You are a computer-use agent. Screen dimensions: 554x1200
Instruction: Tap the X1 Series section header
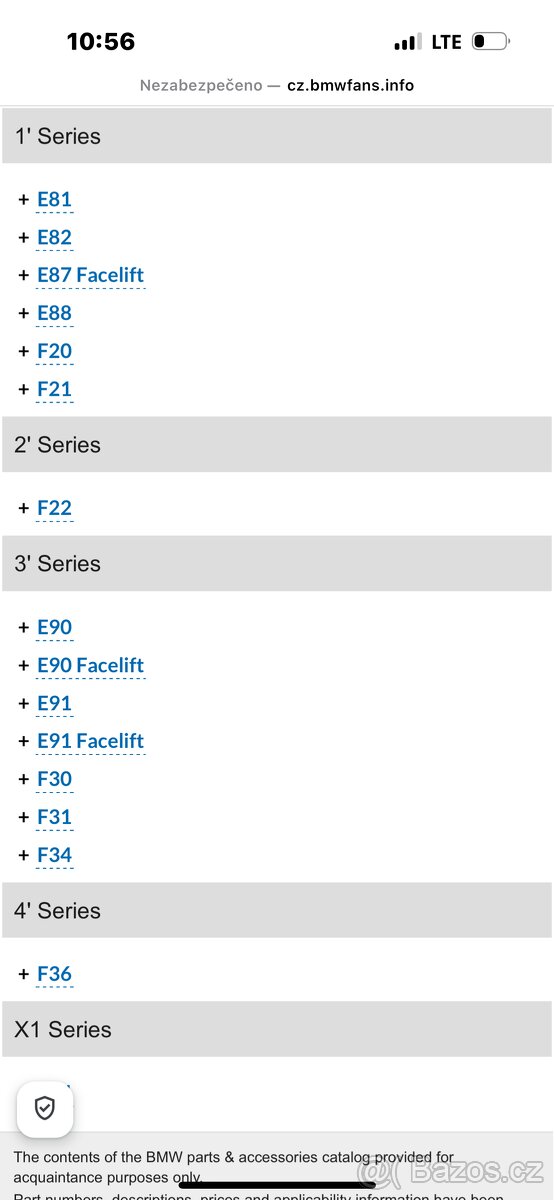click(x=277, y=1030)
